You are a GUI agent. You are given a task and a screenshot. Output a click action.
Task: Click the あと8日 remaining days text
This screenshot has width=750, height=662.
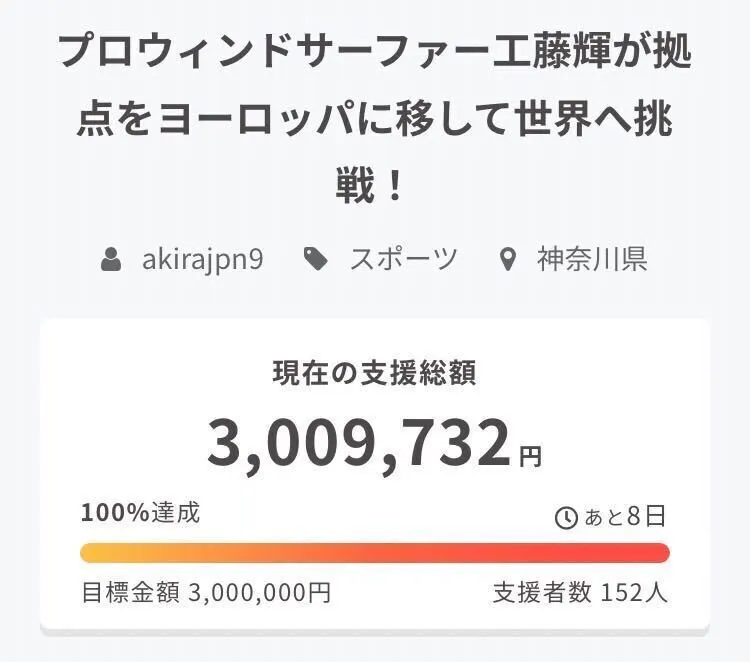point(625,517)
